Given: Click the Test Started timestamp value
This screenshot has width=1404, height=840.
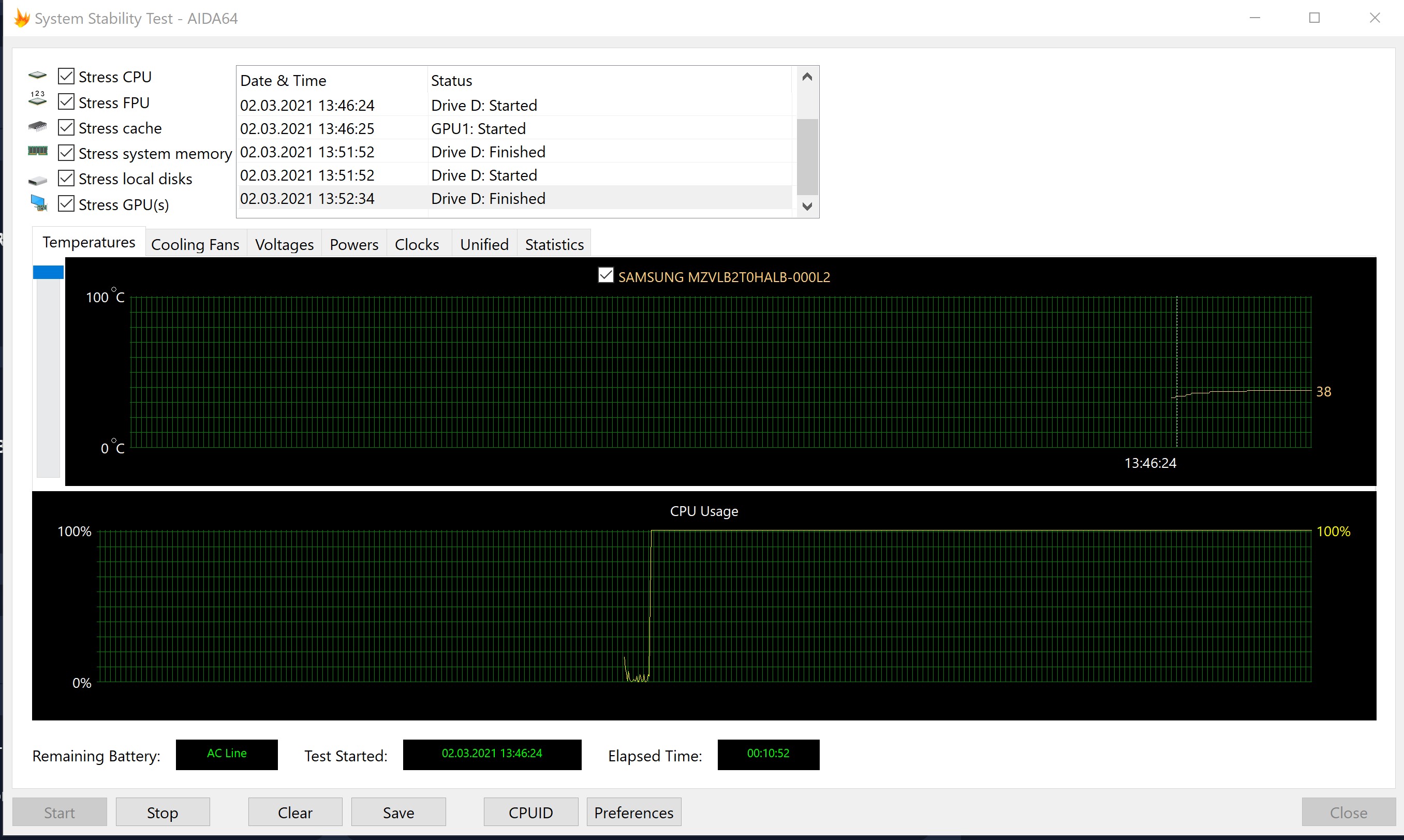Looking at the screenshot, I should click(492, 754).
